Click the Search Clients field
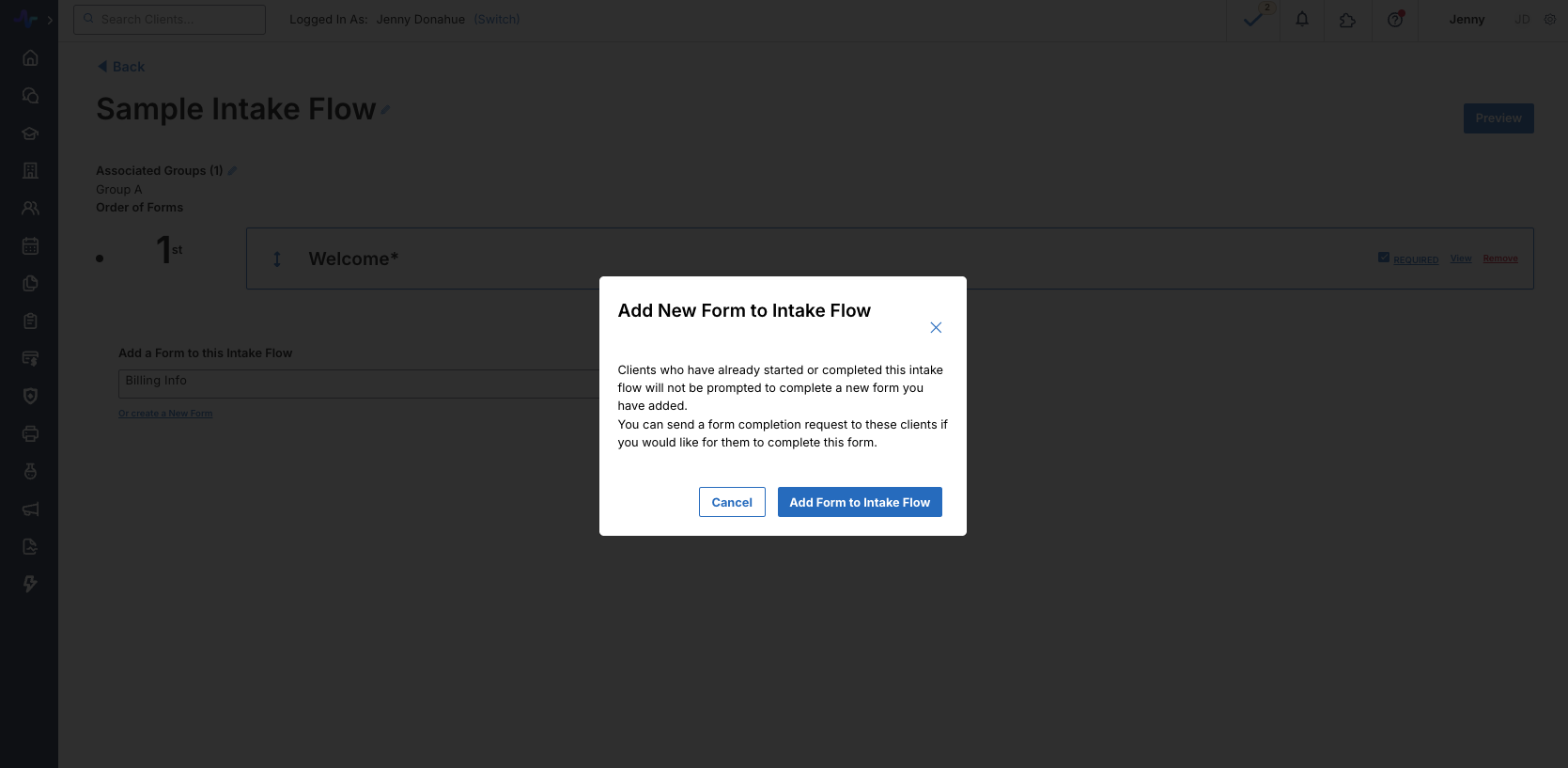Image resolution: width=1568 pixels, height=768 pixels. pos(169,20)
